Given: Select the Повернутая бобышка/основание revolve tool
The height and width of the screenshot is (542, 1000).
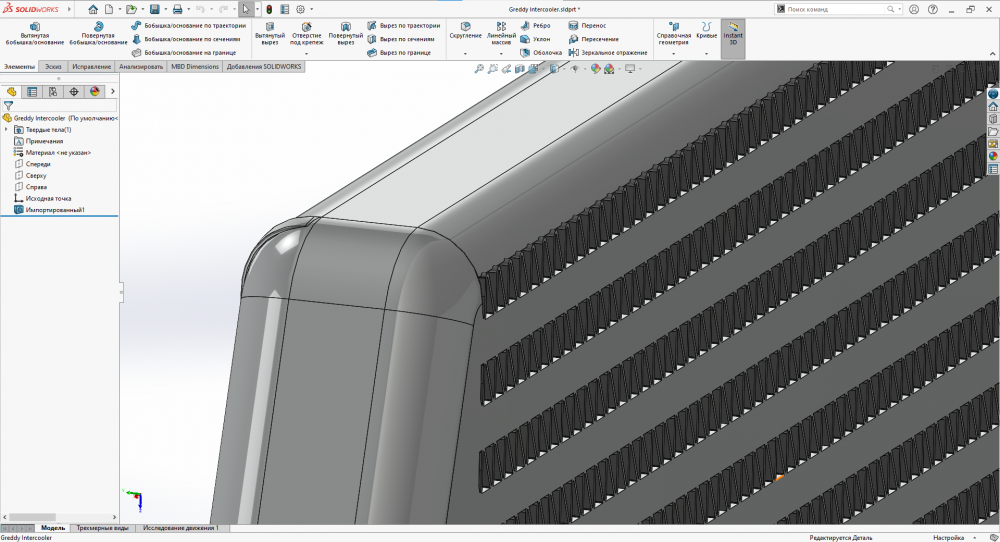Looking at the screenshot, I should pyautogui.click(x=98, y=33).
